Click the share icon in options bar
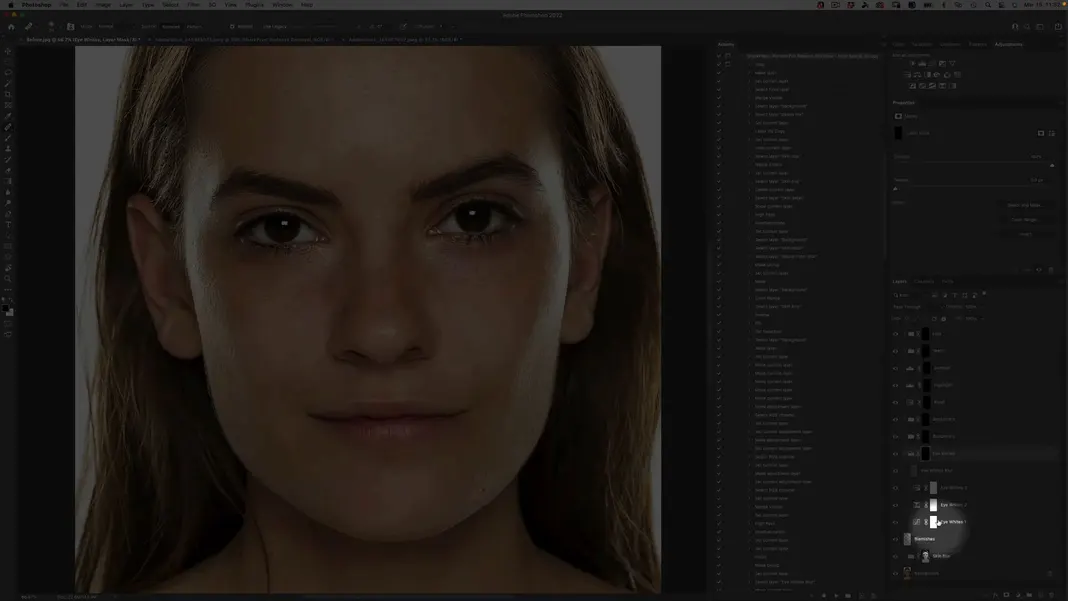The height and width of the screenshot is (601, 1068). (x=1058, y=27)
